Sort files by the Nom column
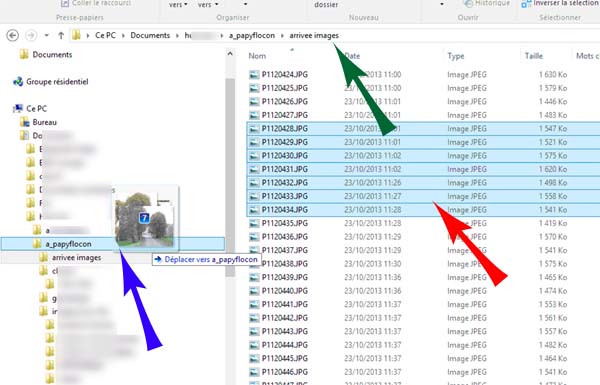Screen dimensions: 600x385 pyautogui.click(x=257, y=56)
